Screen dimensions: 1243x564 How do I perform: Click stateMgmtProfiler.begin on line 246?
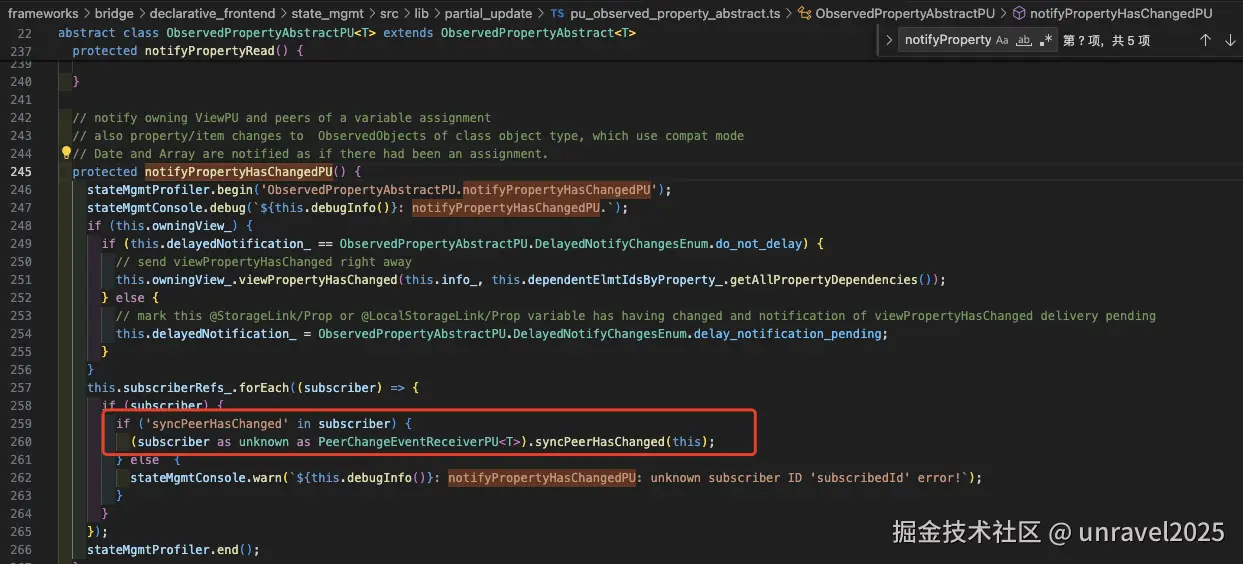click(x=172, y=189)
